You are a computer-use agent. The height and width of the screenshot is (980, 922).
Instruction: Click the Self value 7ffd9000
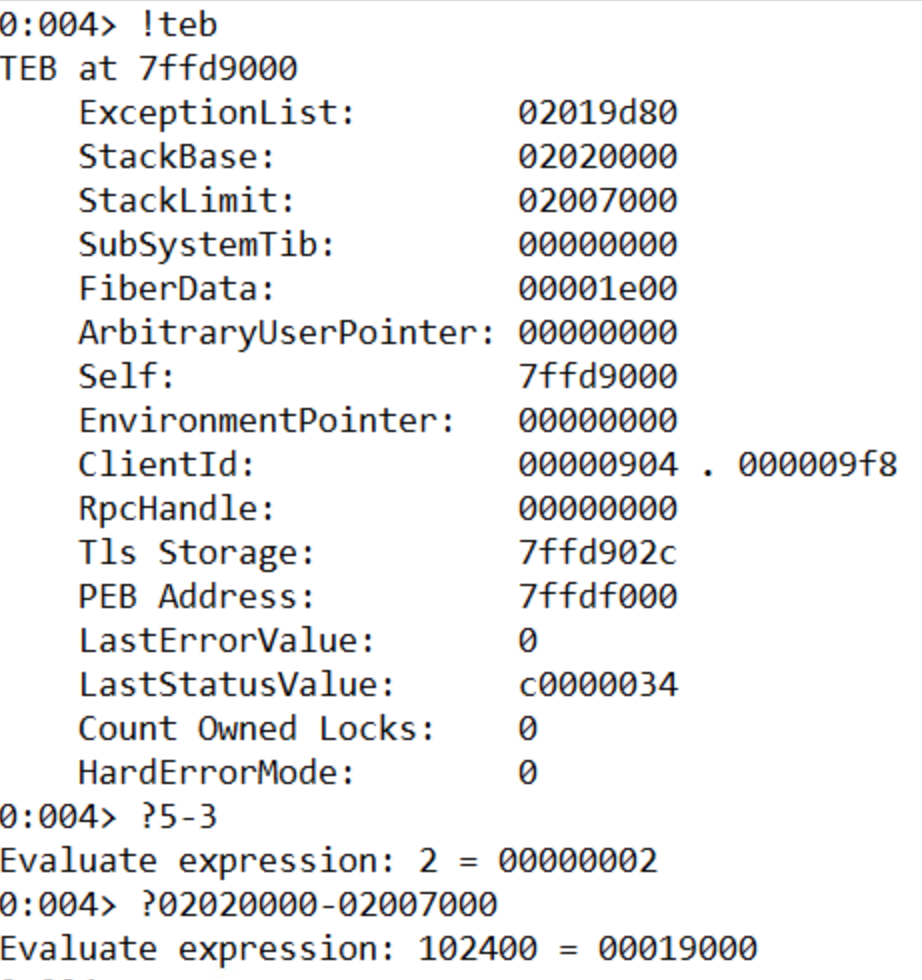(597, 377)
